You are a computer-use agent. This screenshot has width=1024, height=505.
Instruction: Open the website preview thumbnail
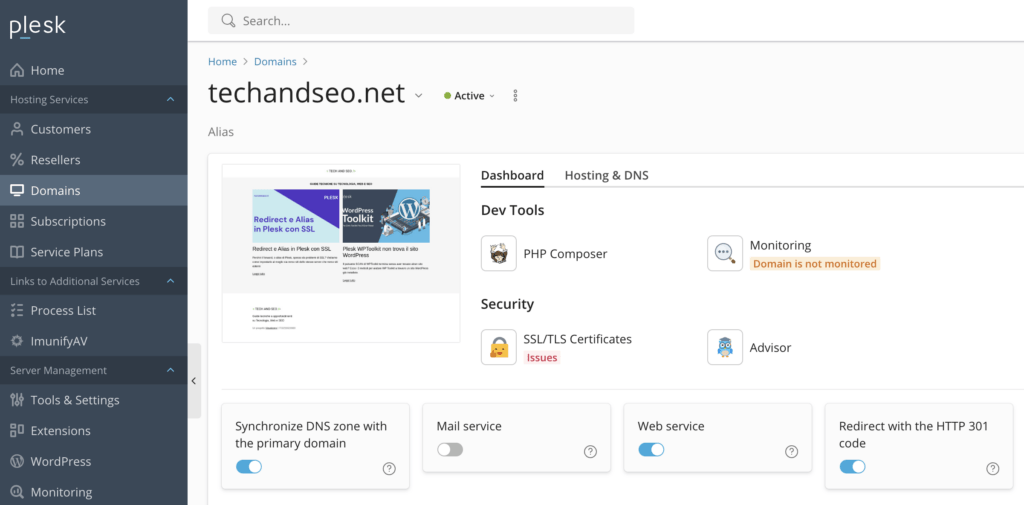click(341, 253)
